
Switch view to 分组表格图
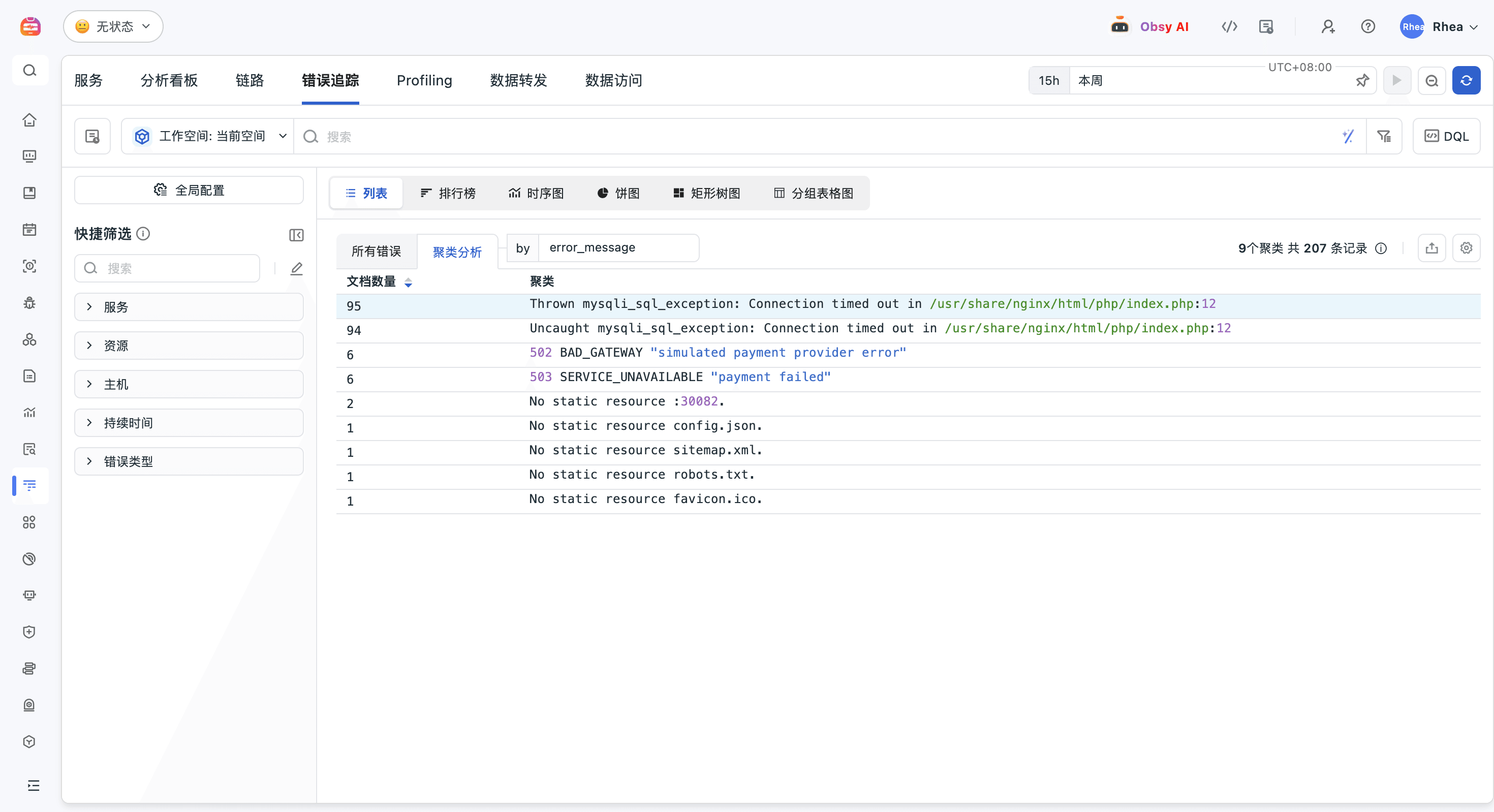[x=814, y=193]
